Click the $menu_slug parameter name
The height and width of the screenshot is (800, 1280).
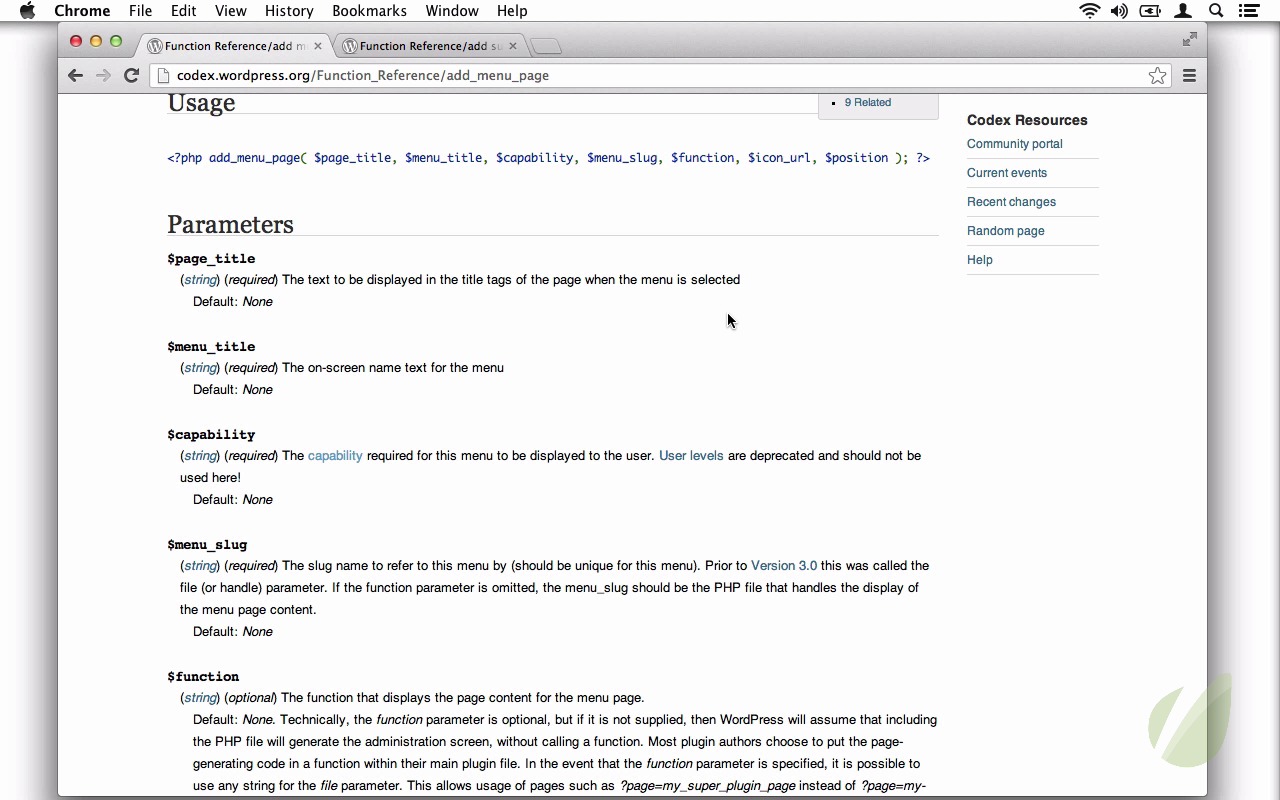coord(207,545)
